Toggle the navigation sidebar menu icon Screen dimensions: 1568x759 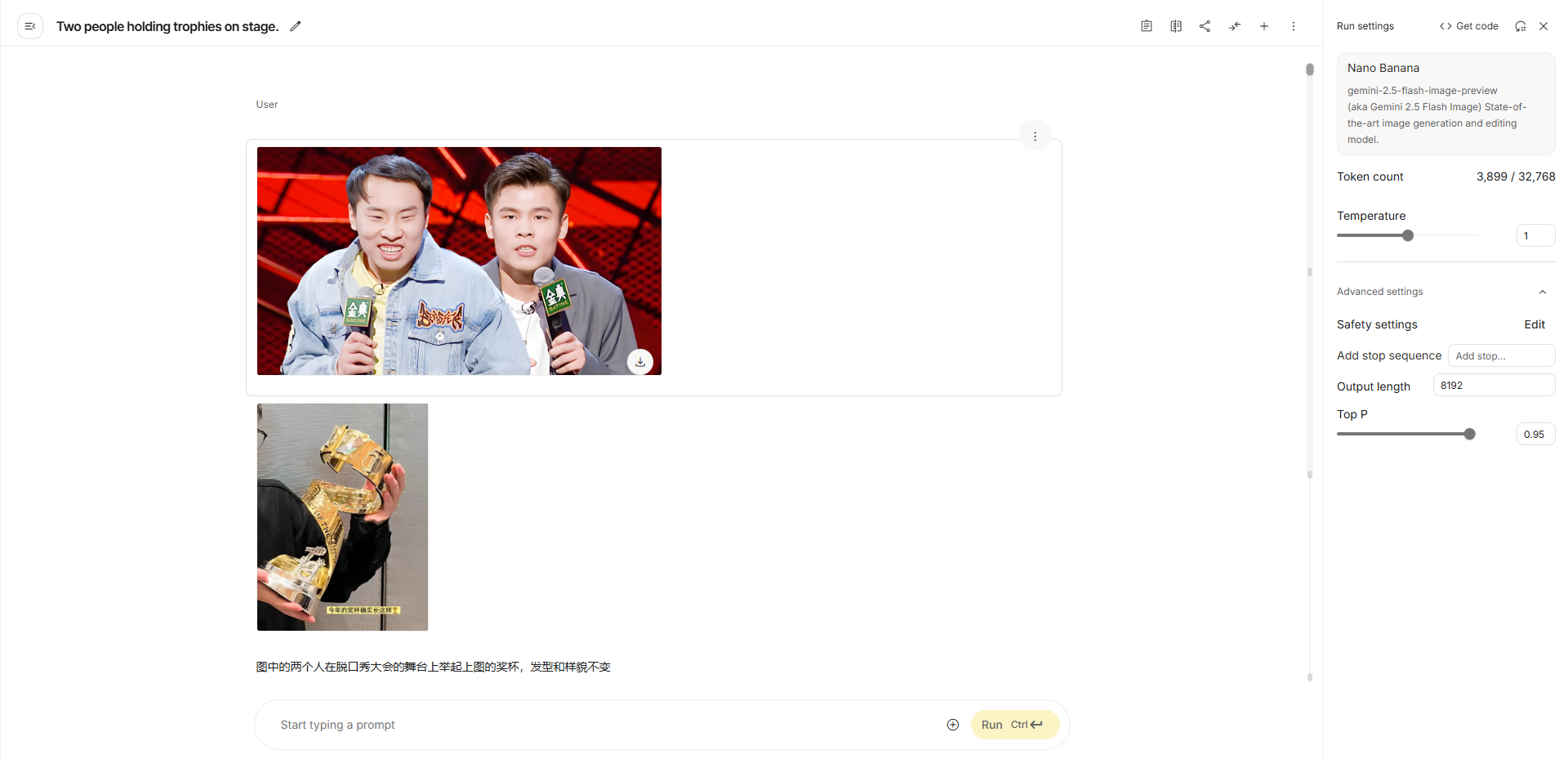click(30, 26)
